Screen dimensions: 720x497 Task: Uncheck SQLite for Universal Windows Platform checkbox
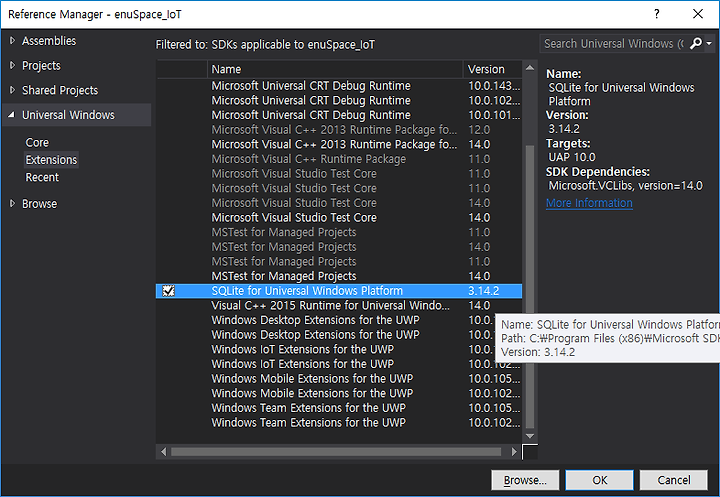pos(169,291)
